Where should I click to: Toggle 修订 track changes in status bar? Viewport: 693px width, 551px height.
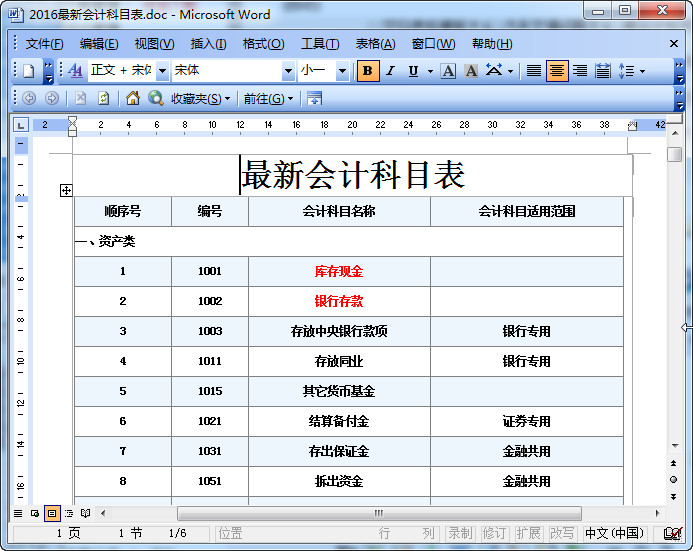point(494,533)
